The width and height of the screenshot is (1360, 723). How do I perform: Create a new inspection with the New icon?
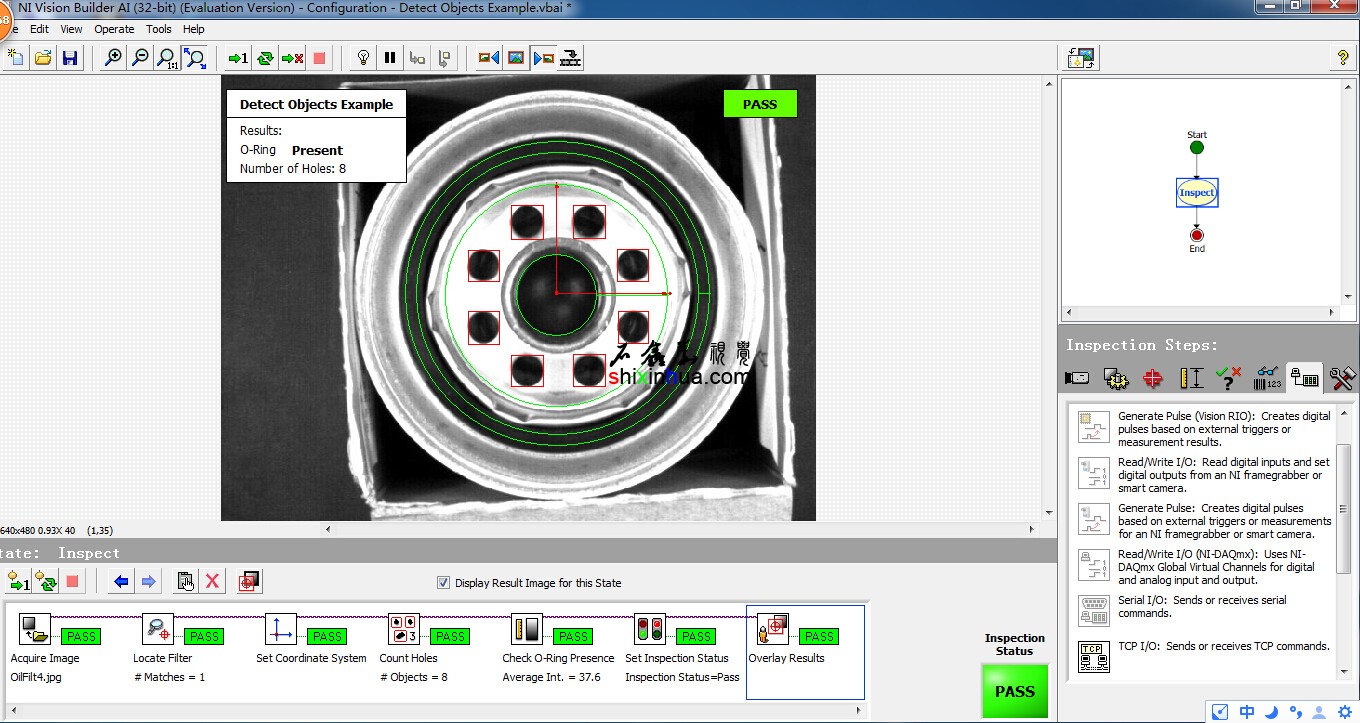coord(17,58)
